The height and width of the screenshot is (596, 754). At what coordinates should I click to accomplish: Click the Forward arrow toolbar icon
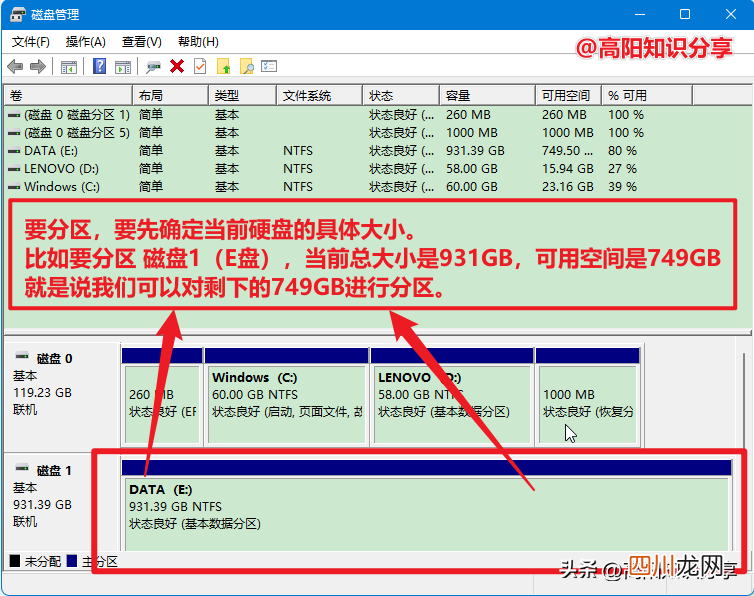click(38, 66)
